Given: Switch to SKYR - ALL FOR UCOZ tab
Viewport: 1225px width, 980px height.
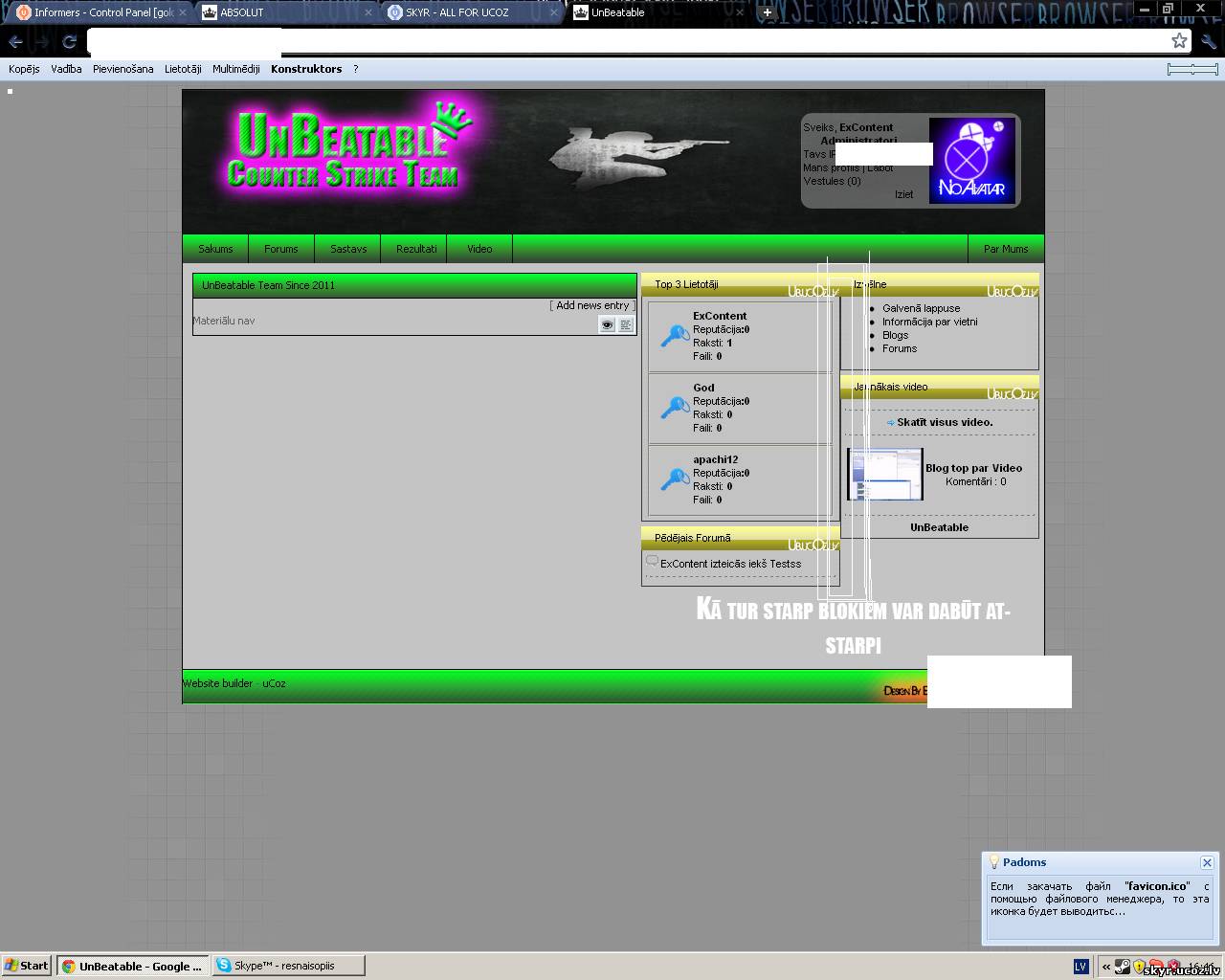Looking at the screenshot, I should [x=473, y=12].
